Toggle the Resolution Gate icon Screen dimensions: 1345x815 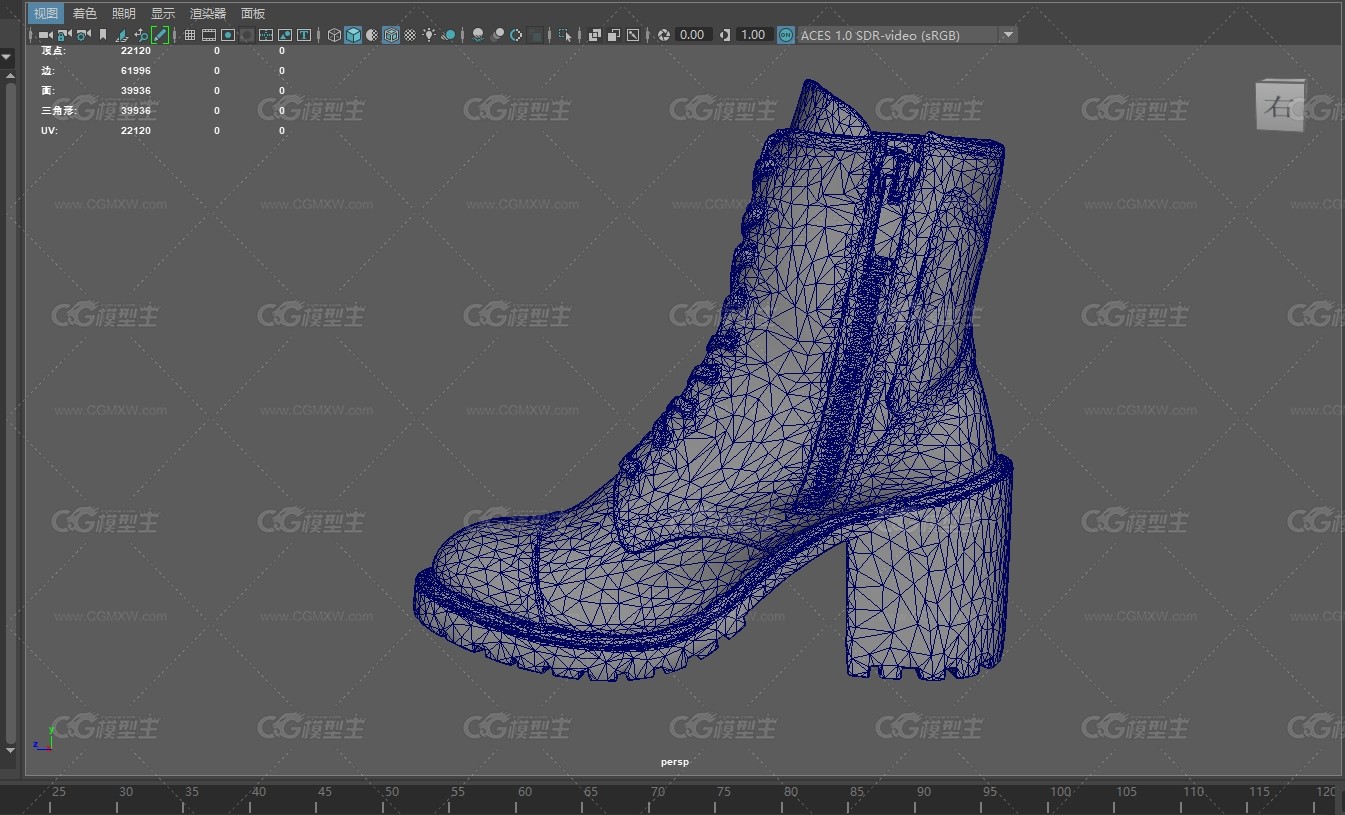tap(228, 35)
